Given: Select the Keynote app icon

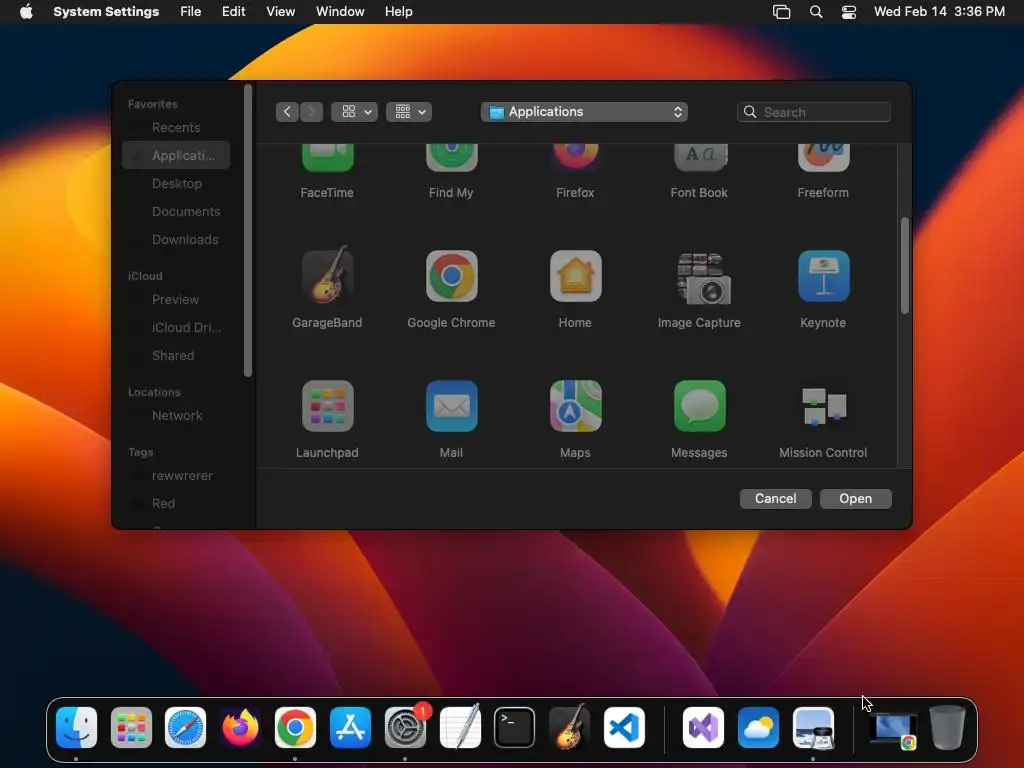Looking at the screenshot, I should [824, 276].
